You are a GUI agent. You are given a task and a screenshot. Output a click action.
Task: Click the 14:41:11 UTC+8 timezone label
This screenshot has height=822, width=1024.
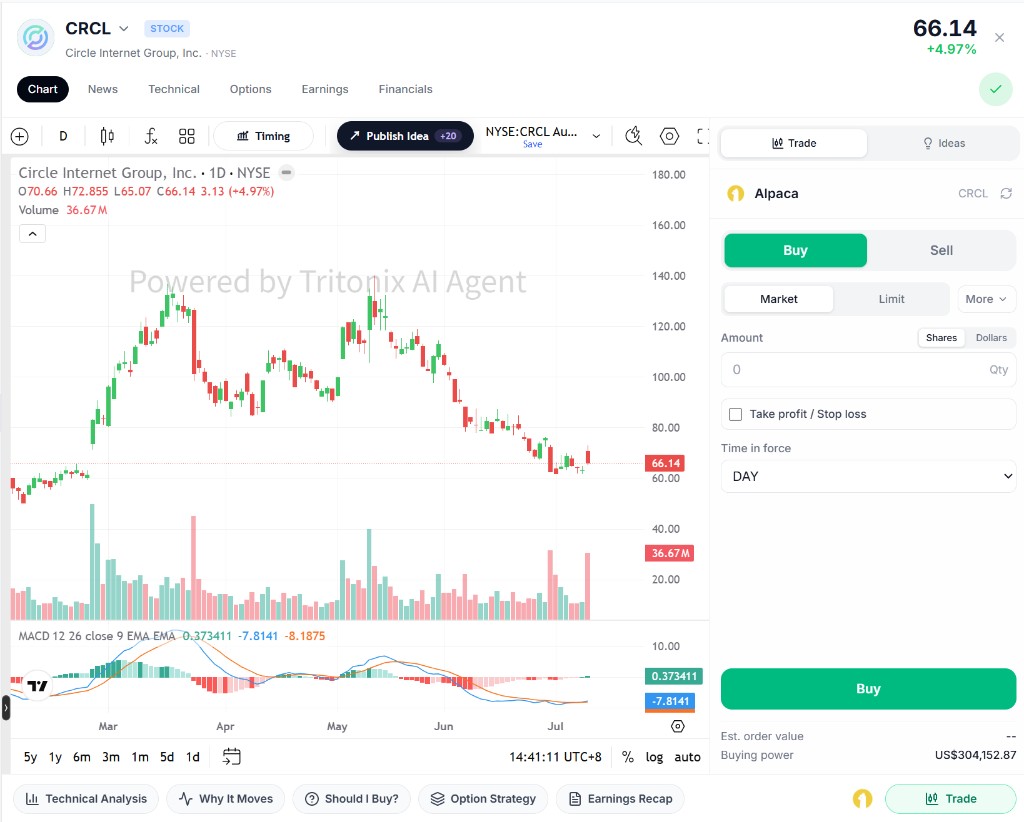click(x=555, y=757)
